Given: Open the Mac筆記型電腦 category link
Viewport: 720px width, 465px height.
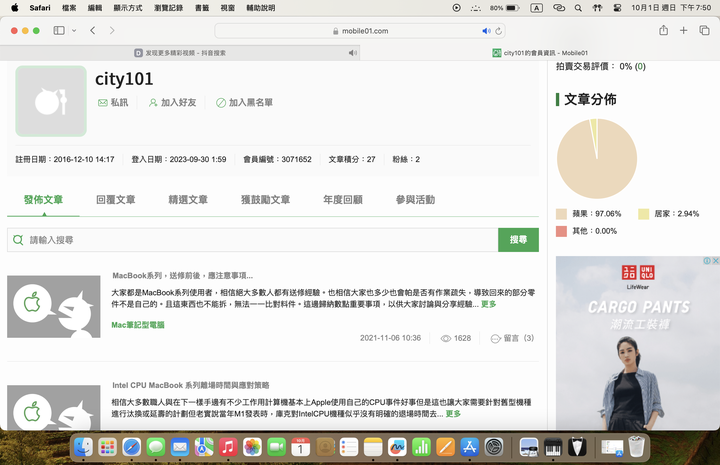Looking at the screenshot, I should click(138, 325).
